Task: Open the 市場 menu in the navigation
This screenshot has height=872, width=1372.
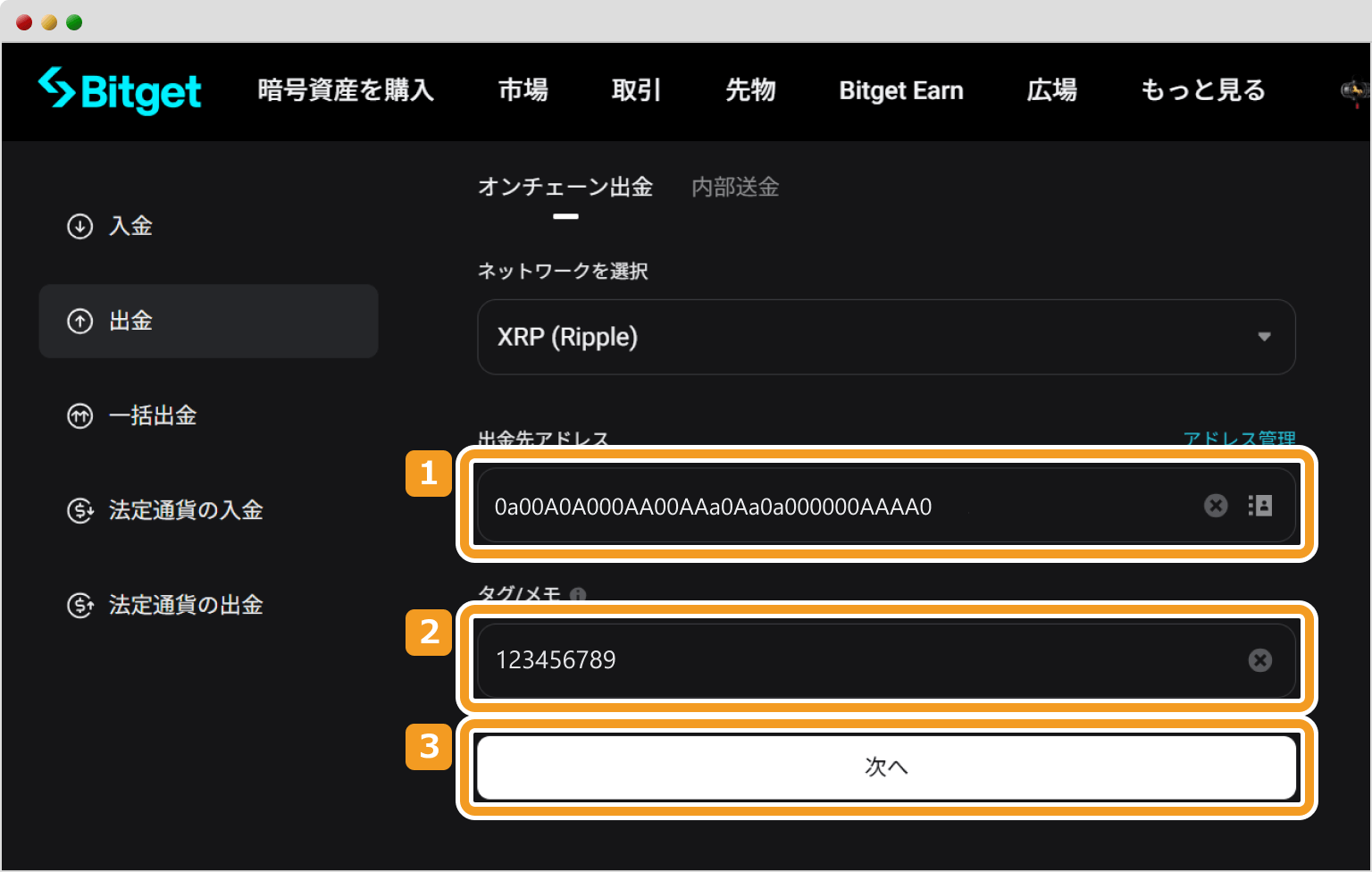Action: click(x=523, y=90)
